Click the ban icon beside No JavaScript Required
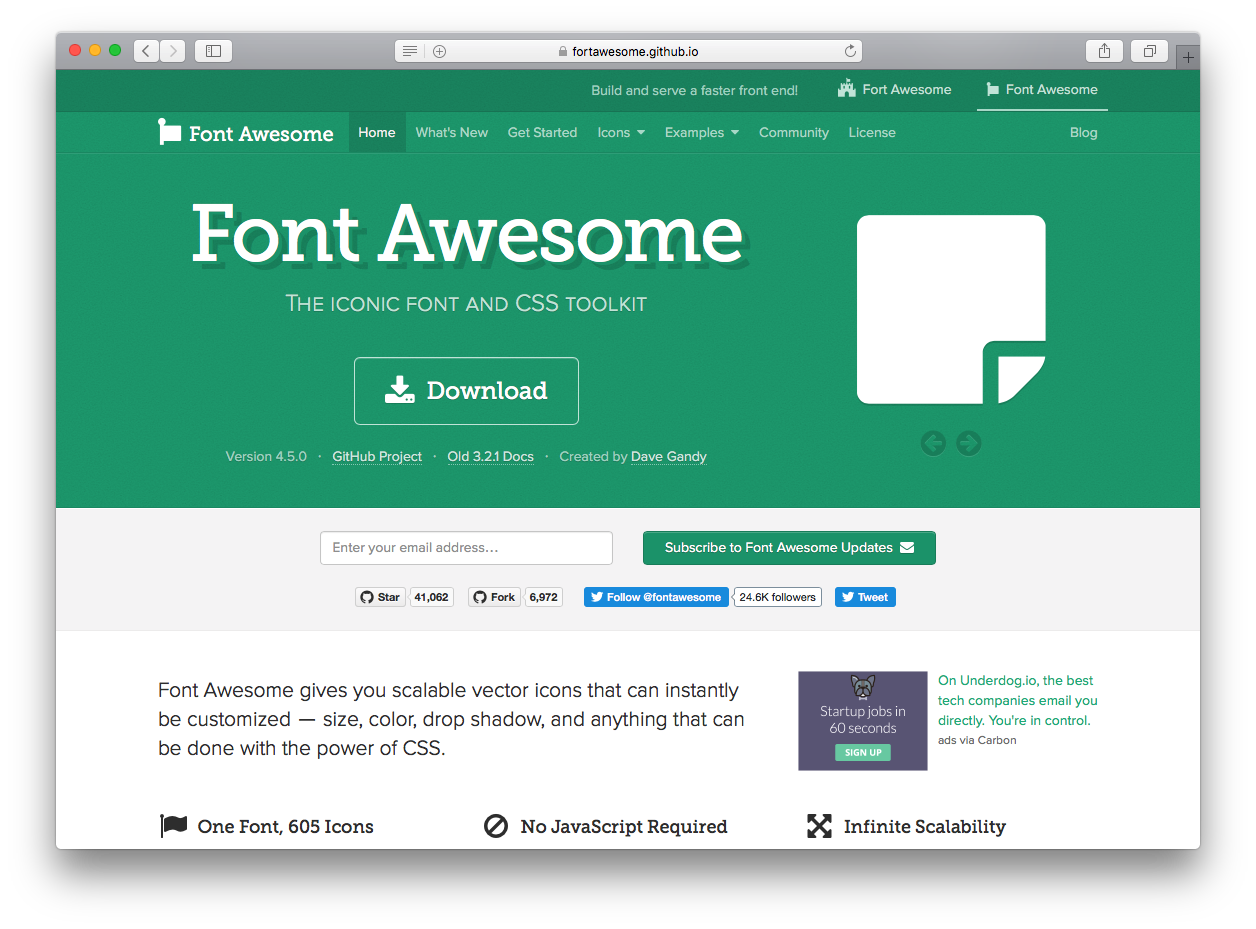This screenshot has width=1256, height=929. (x=495, y=825)
